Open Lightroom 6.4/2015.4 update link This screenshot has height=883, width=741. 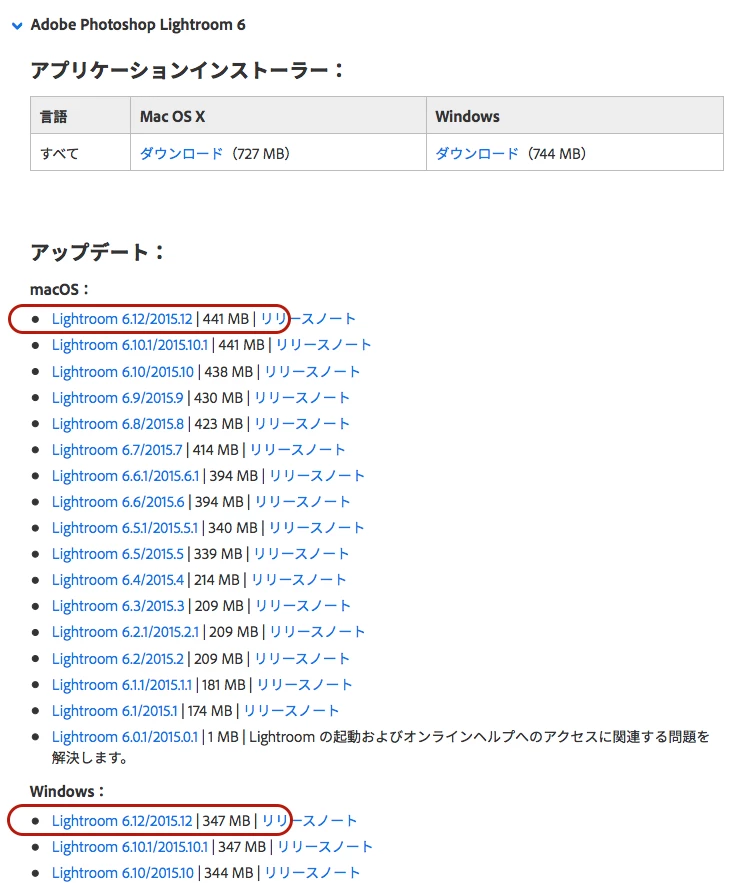point(118,579)
